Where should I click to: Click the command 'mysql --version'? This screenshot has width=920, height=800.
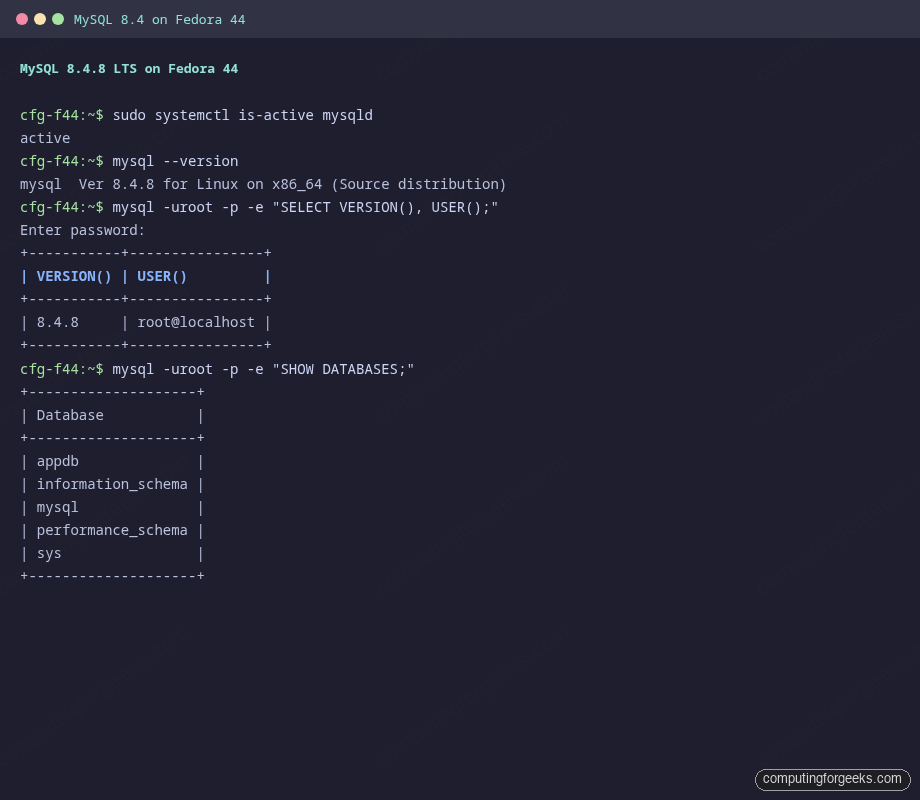coord(175,161)
